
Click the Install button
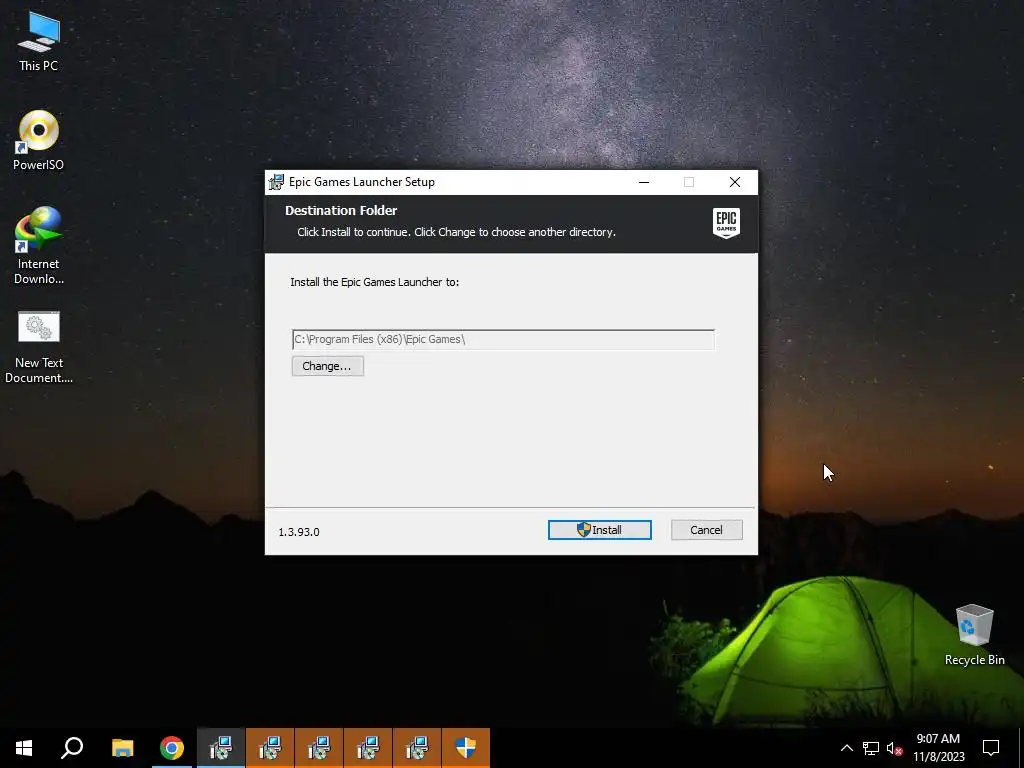coord(600,530)
